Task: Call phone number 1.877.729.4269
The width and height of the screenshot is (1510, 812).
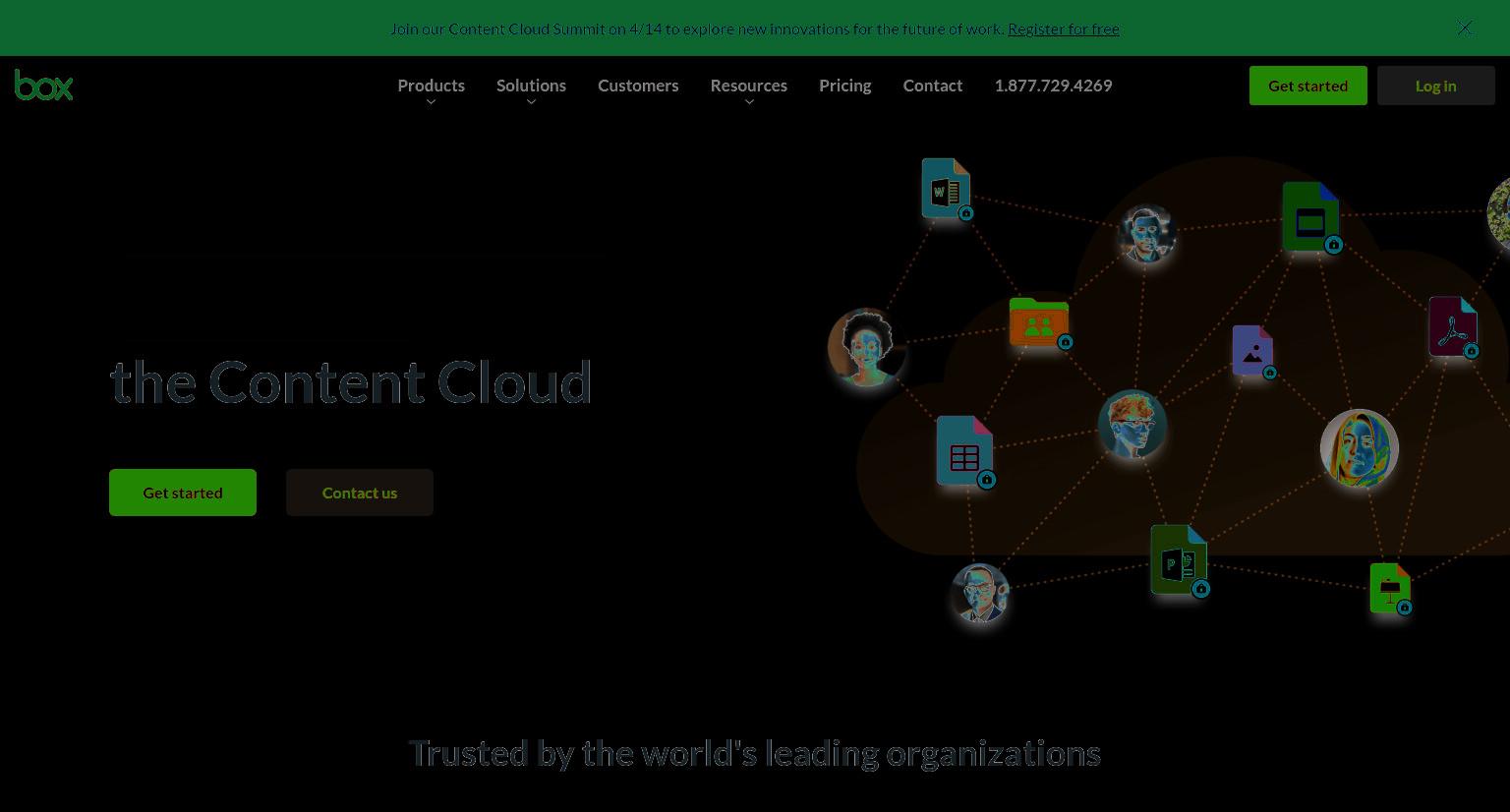Action: pyautogui.click(x=1053, y=86)
